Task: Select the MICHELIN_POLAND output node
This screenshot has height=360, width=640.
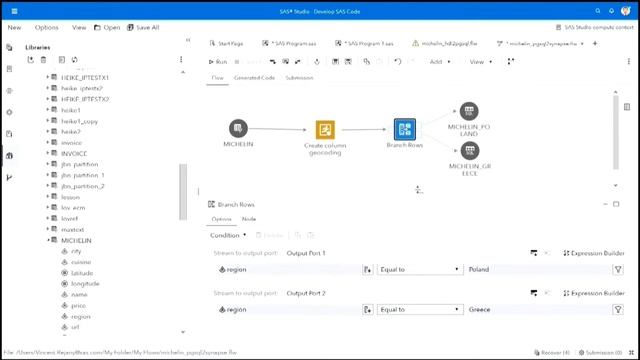Action: click(x=469, y=111)
